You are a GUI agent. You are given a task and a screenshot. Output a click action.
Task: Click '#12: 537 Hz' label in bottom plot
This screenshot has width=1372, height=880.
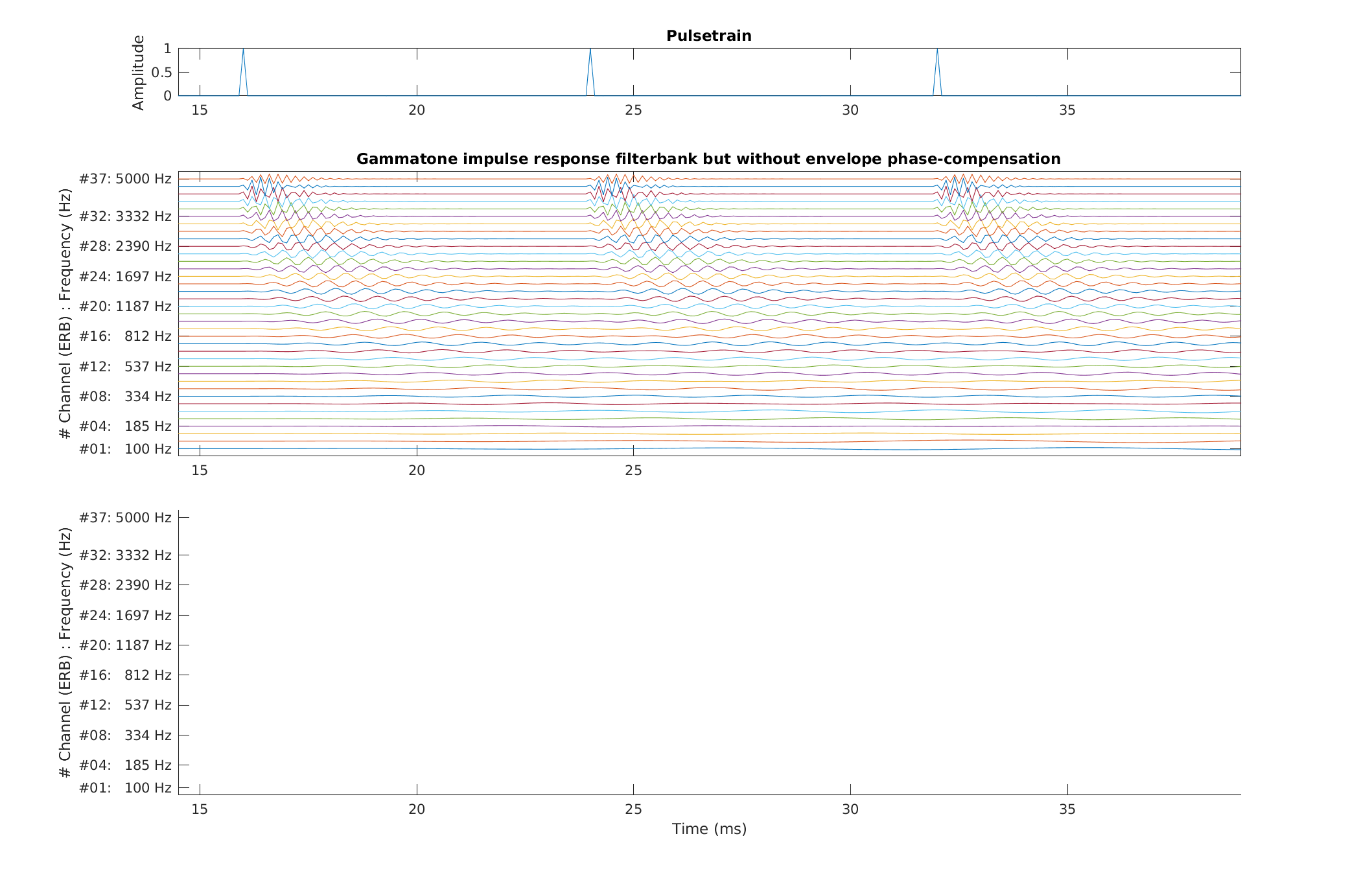click(125, 705)
